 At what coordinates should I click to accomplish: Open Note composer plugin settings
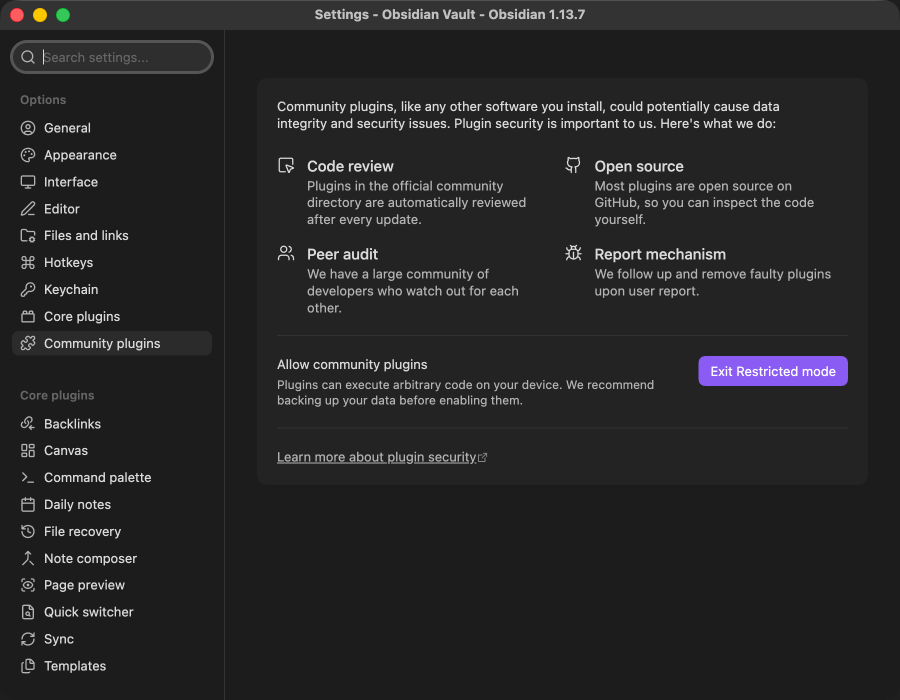pyautogui.click(x=112, y=558)
